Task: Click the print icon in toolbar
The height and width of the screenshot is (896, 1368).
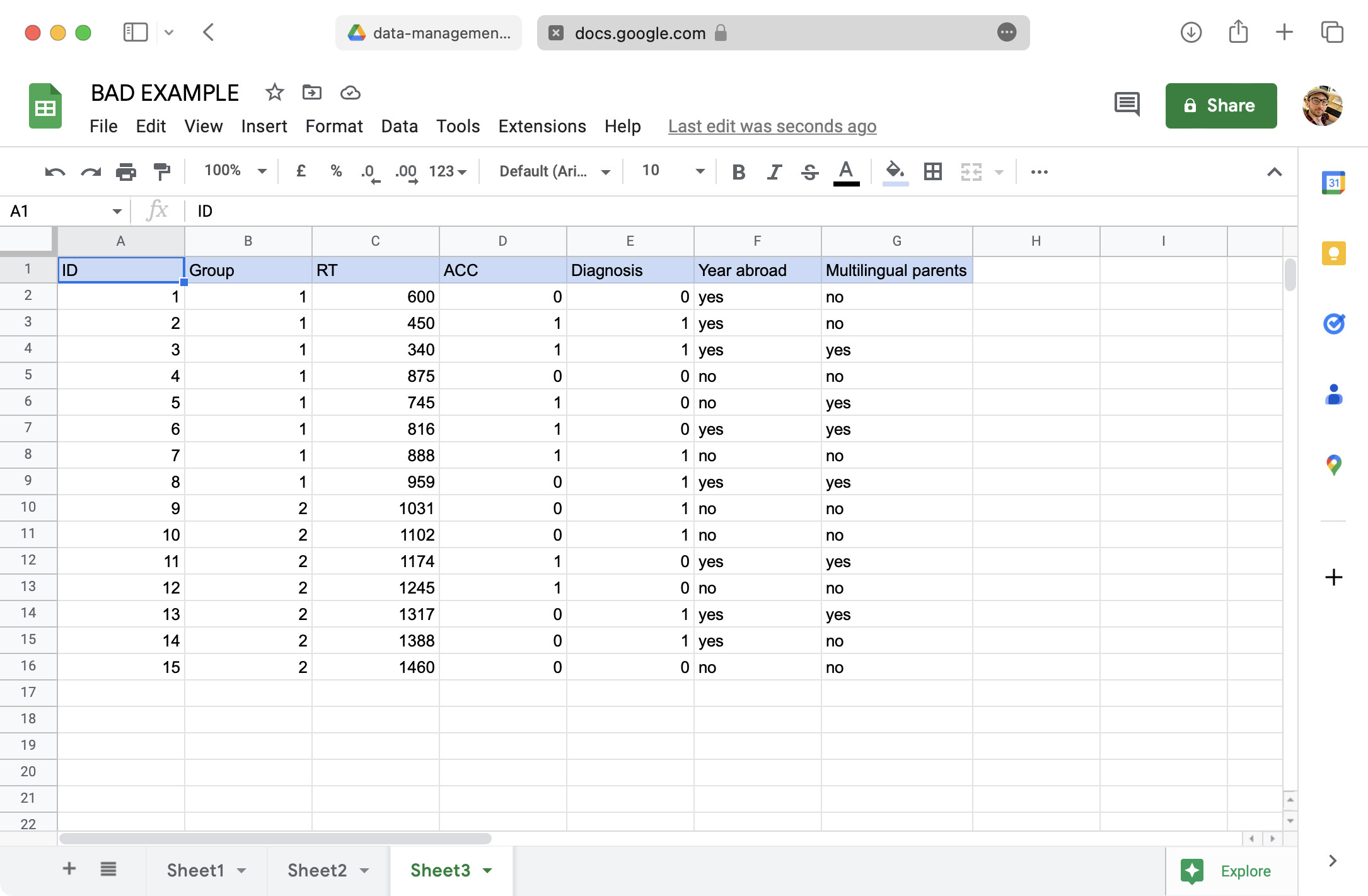Action: click(126, 171)
